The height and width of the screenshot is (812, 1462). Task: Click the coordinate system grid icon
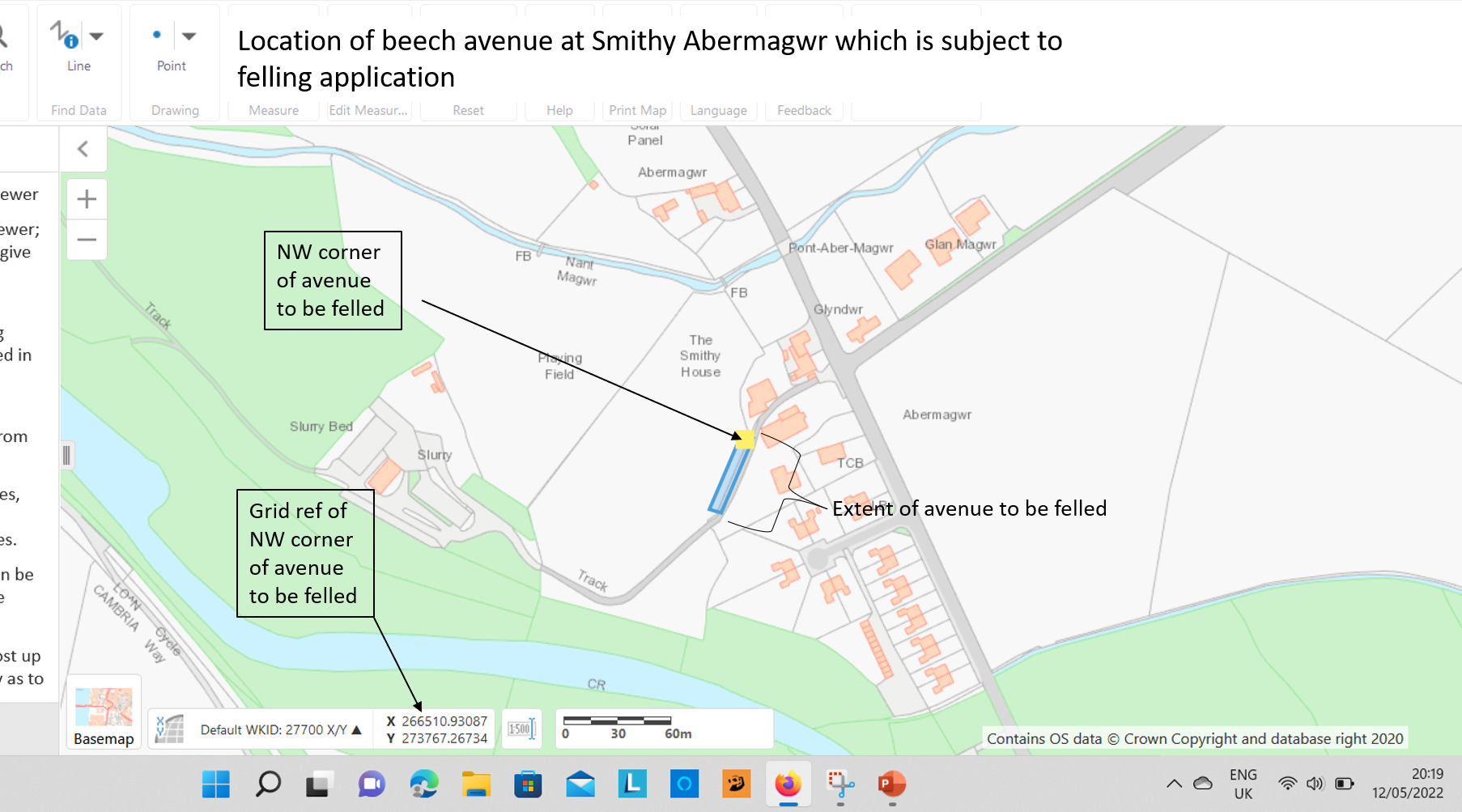[170, 729]
